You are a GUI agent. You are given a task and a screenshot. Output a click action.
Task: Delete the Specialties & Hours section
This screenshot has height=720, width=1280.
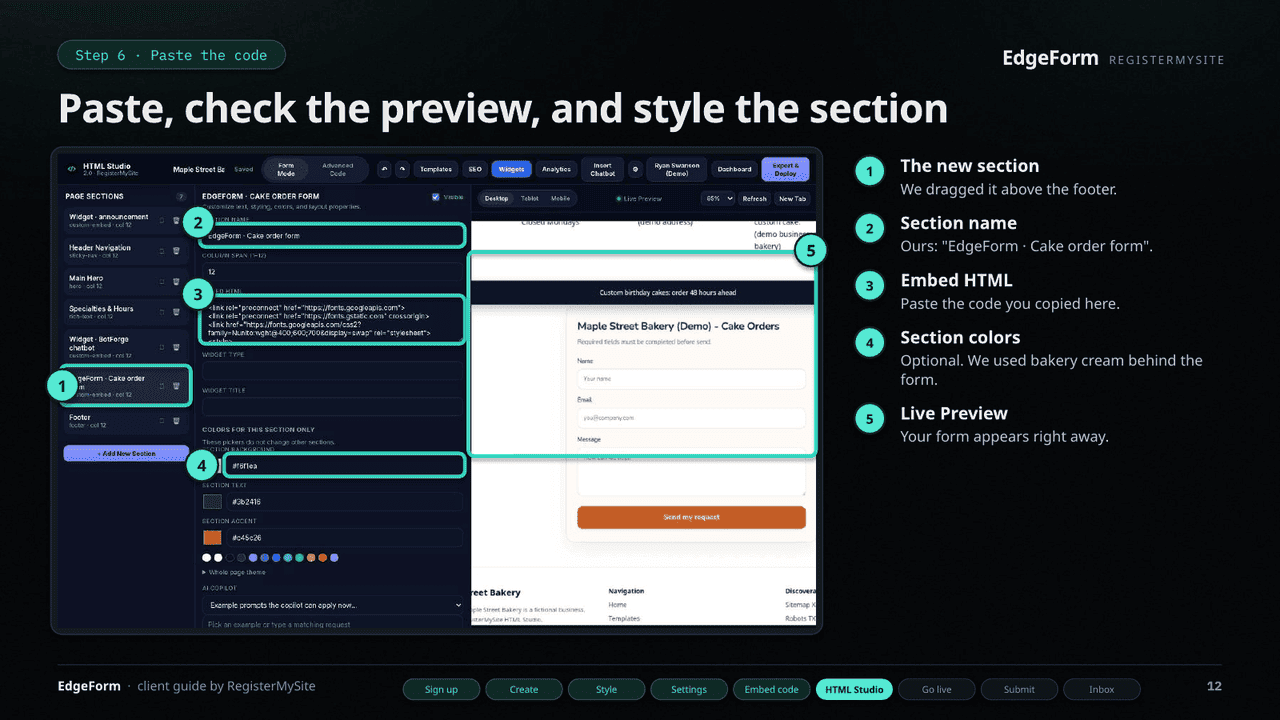click(x=176, y=312)
